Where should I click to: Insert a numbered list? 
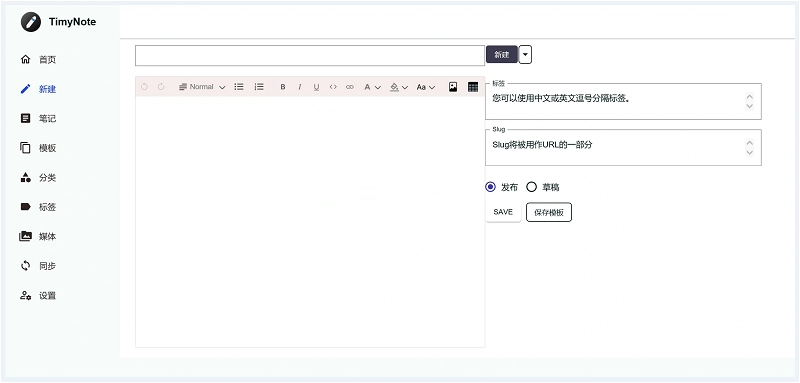(x=259, y=87)
